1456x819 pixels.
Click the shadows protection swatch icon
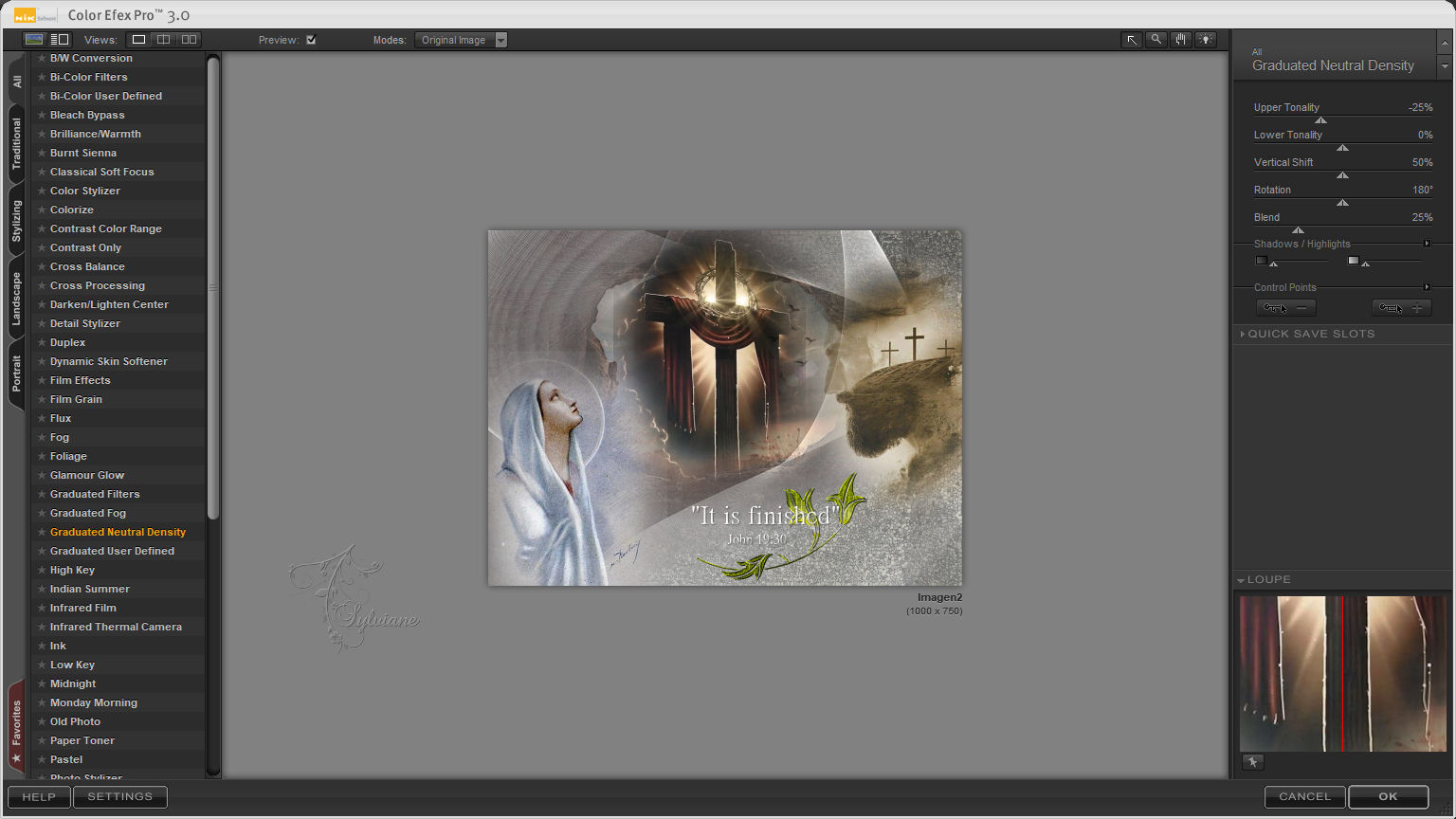1261,261
